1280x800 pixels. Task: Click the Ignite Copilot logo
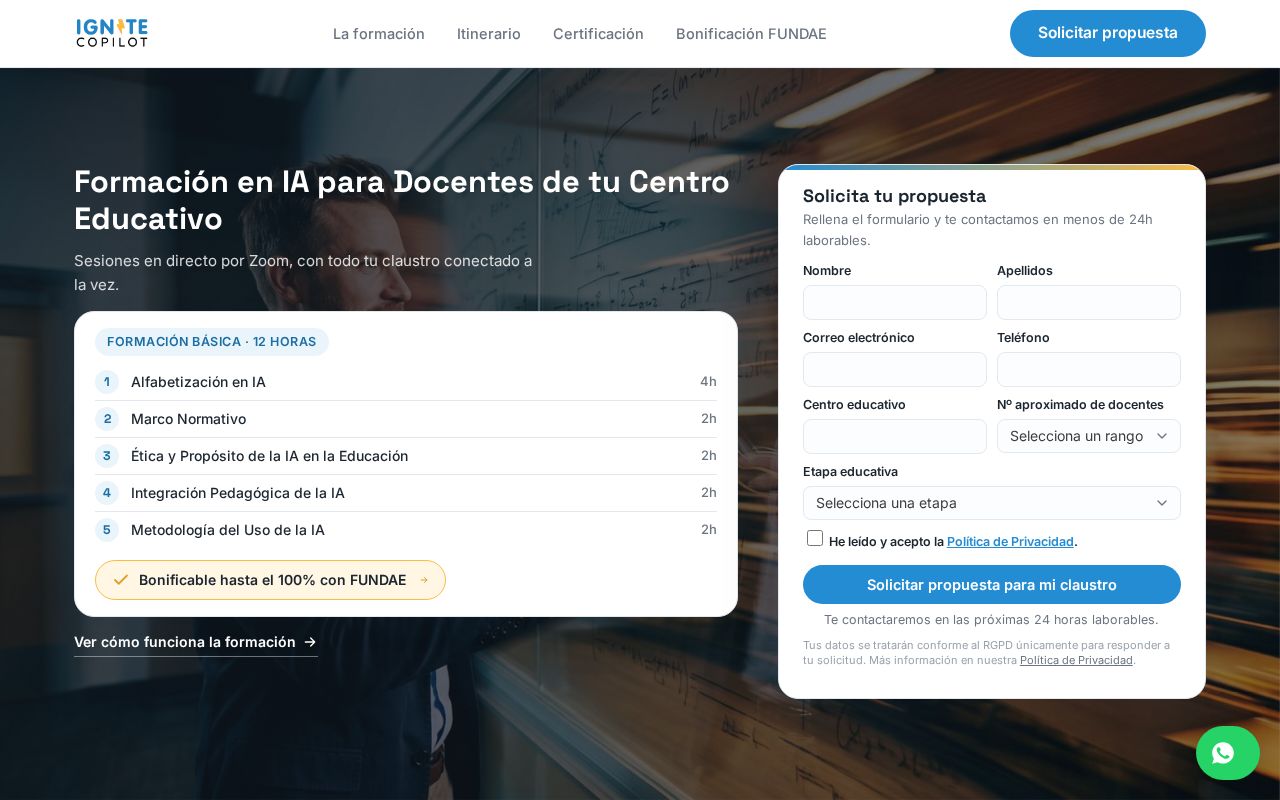(x=112, y=33)
